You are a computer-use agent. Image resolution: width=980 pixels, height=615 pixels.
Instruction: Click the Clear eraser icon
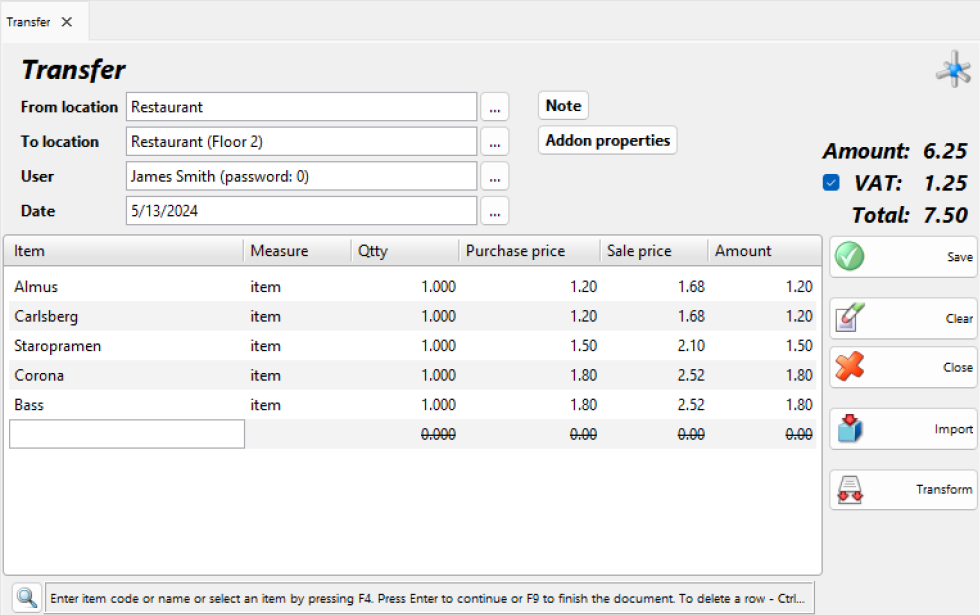pos(849,318)
